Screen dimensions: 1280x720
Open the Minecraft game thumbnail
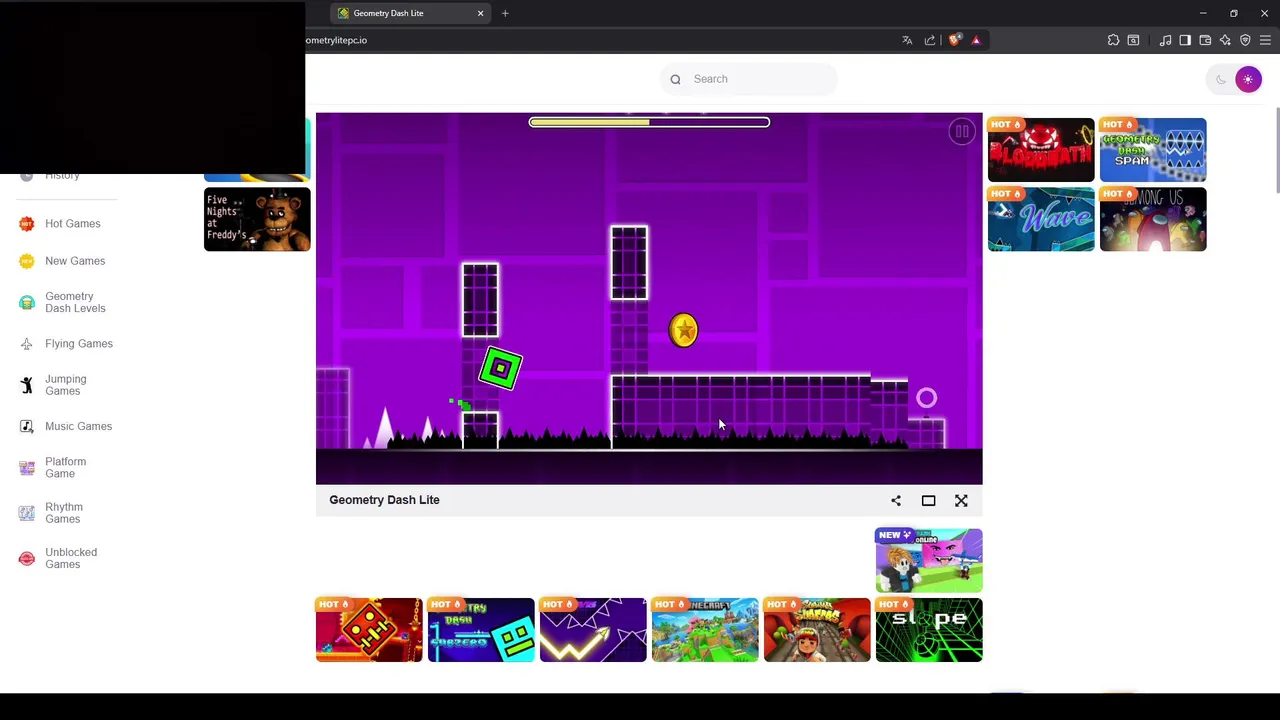pyautogui.click(x=705, y=630)
